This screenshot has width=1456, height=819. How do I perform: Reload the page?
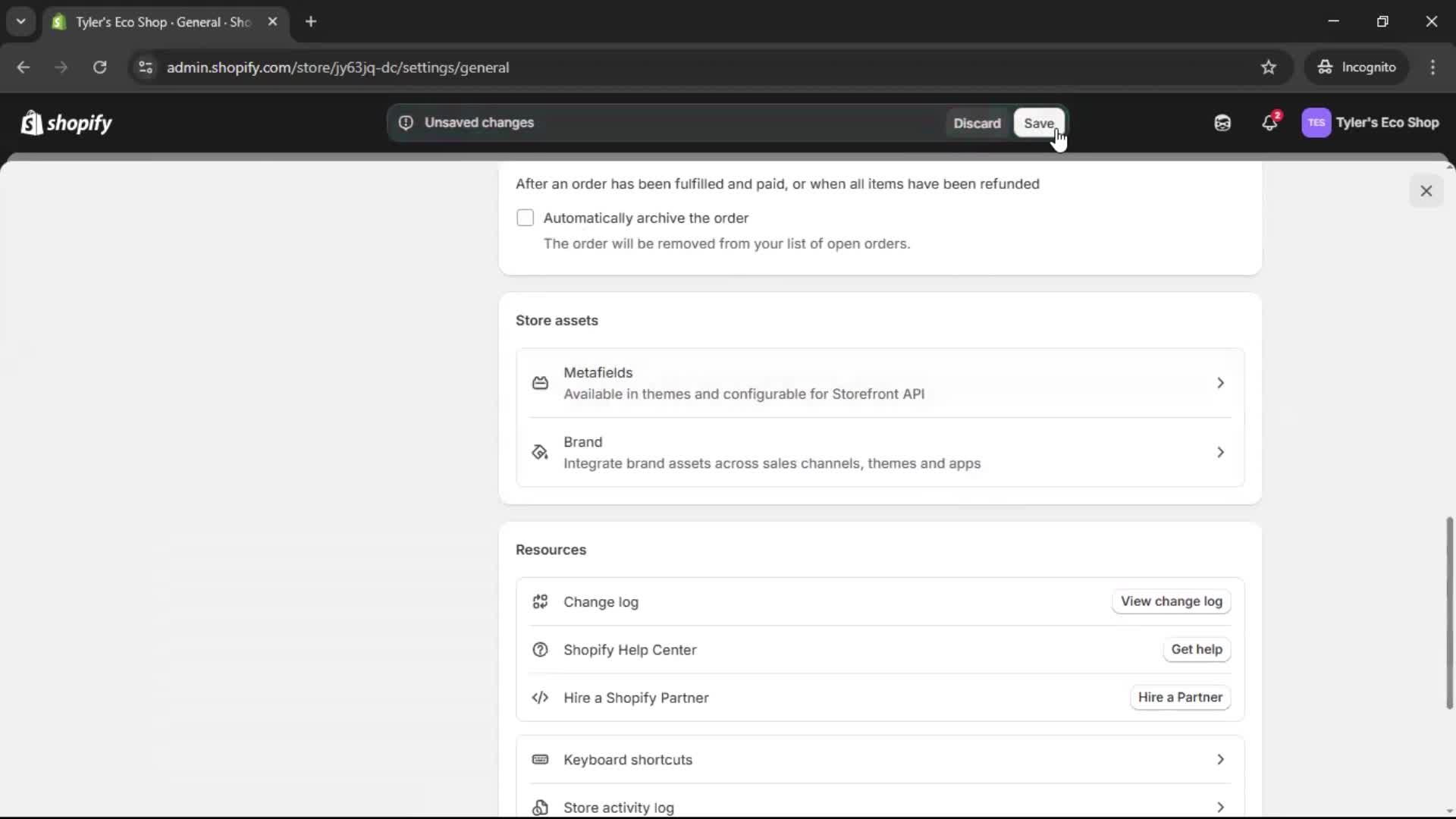click(99, 67)
